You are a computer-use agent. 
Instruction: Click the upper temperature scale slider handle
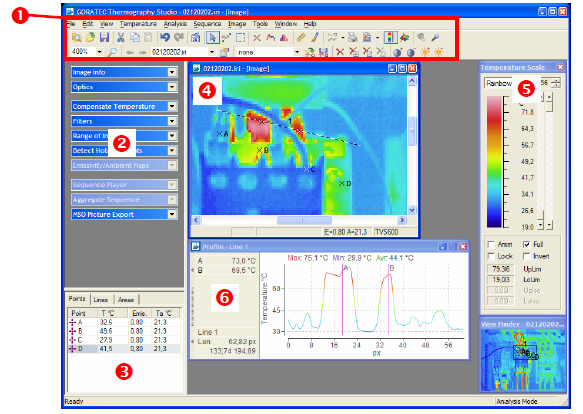pyautogui.click(x=550, y=107)
